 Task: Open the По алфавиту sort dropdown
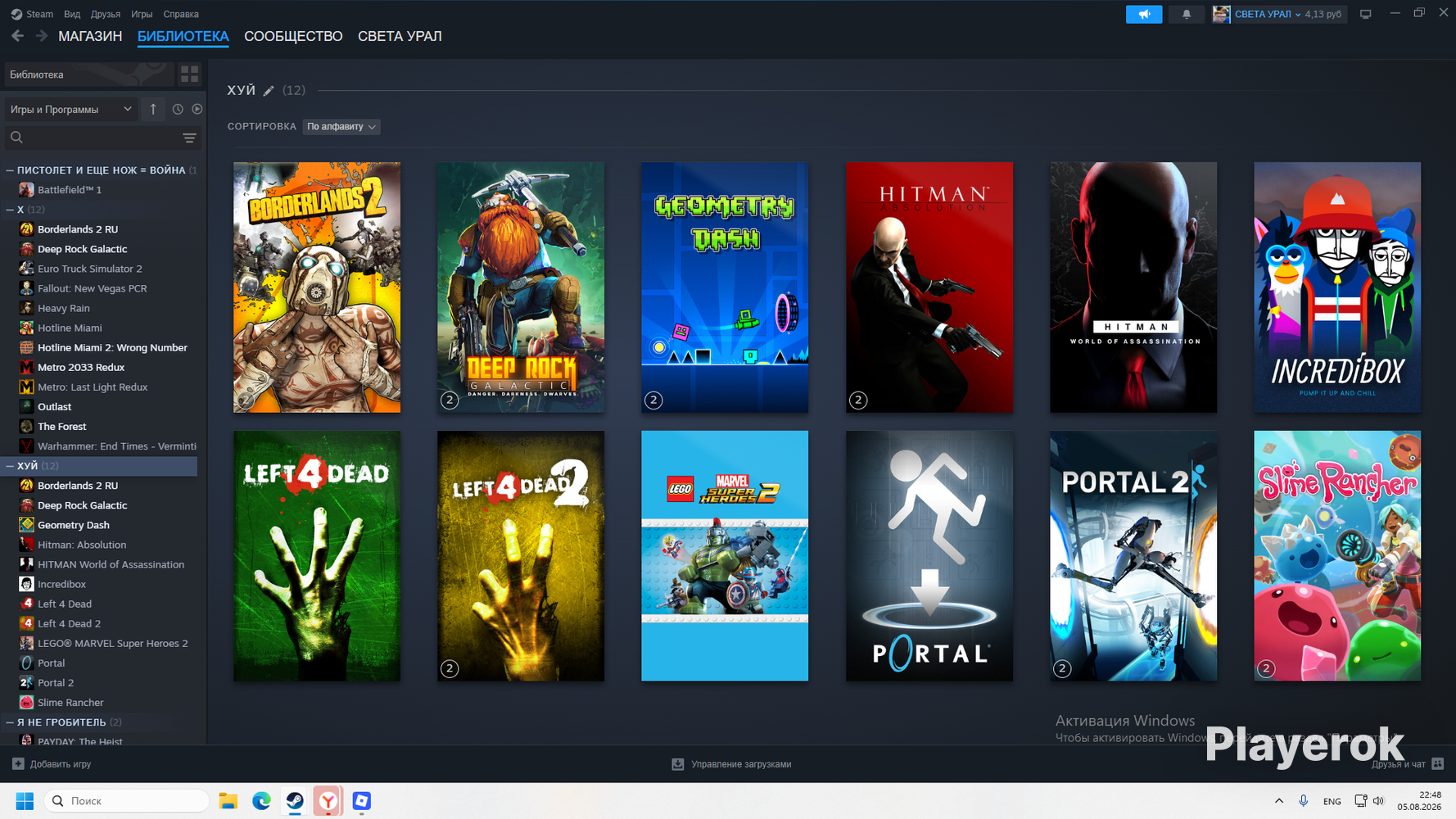[341, 127]
